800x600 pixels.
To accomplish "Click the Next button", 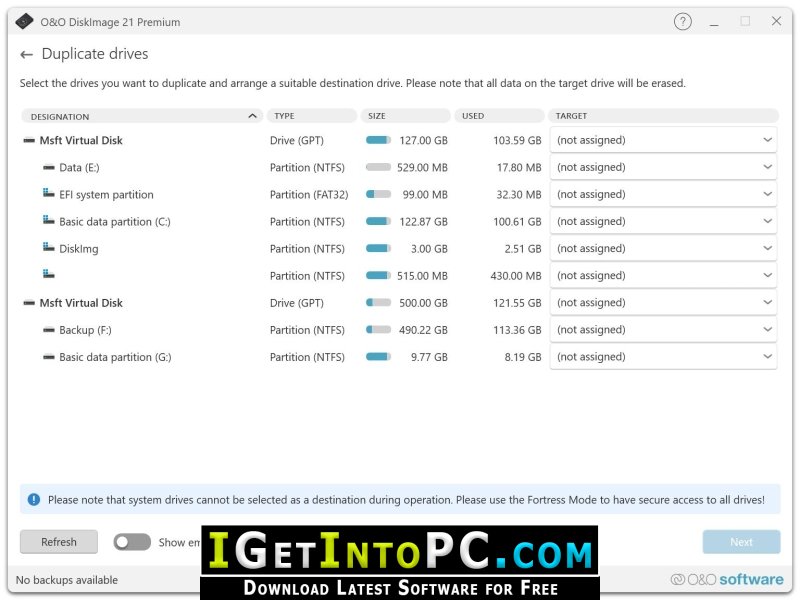I will [741, 542].
